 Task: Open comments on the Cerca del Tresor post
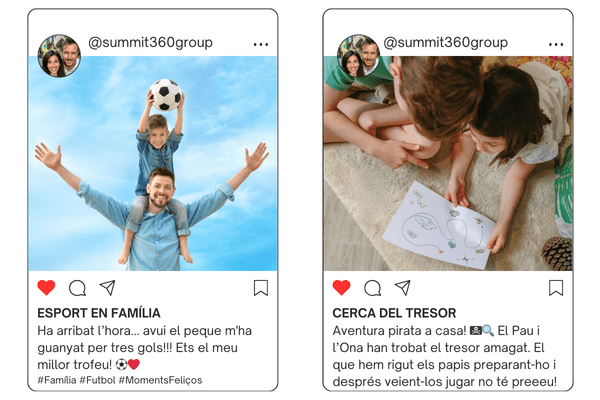point(372,288)
